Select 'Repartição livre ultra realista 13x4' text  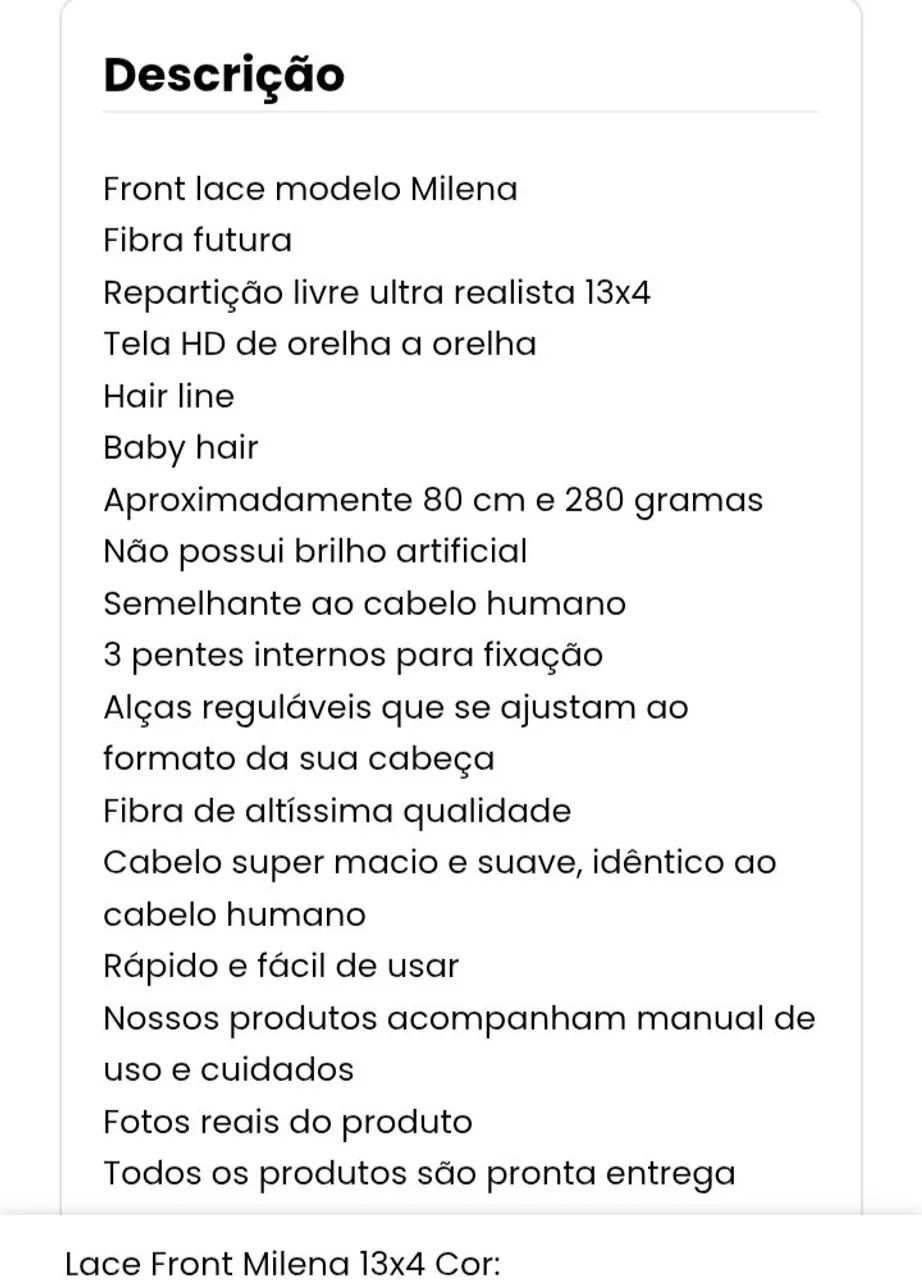(x=377, y=293)
